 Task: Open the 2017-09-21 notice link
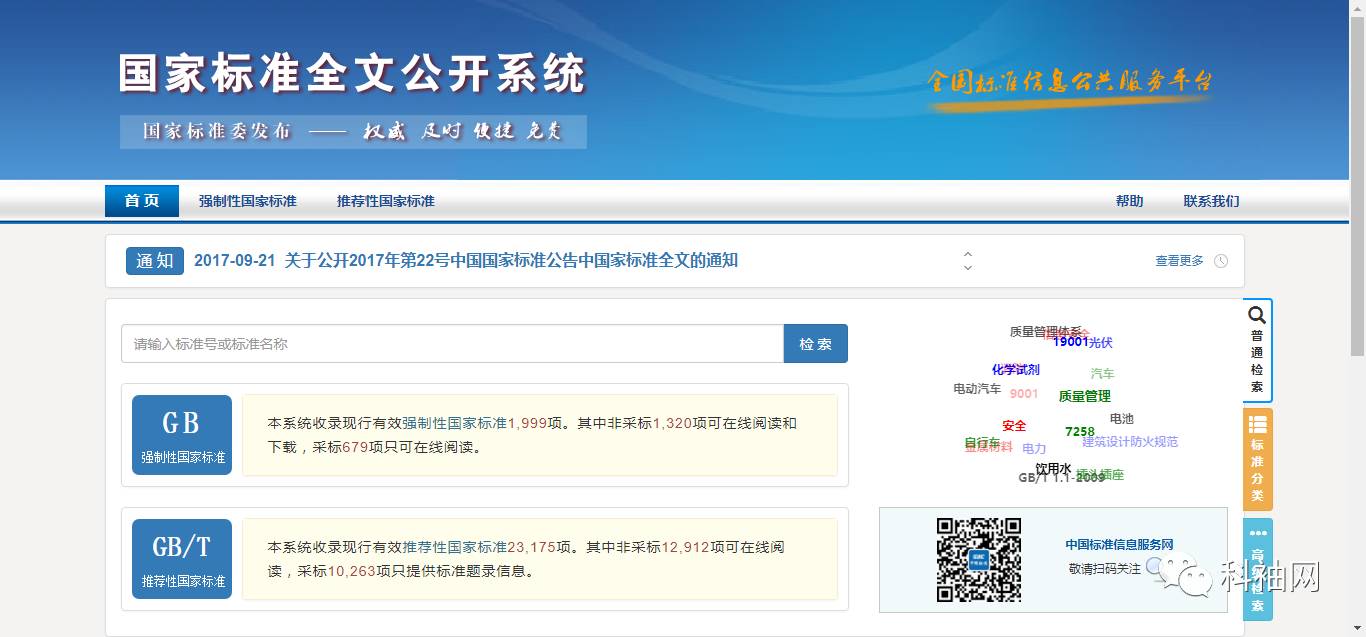[466, 261]
